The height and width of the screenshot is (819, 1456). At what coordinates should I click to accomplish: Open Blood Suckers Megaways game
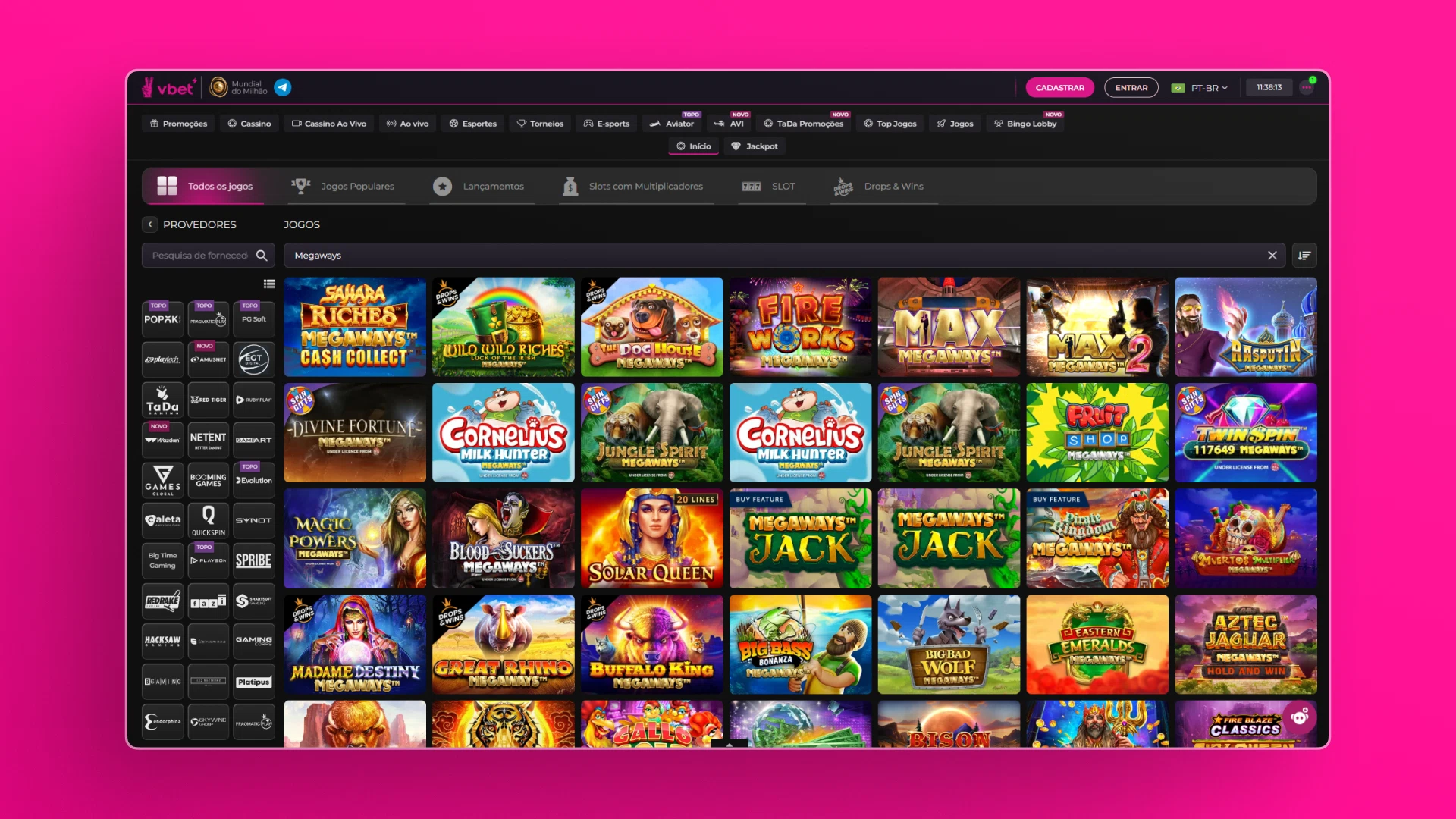504,538
